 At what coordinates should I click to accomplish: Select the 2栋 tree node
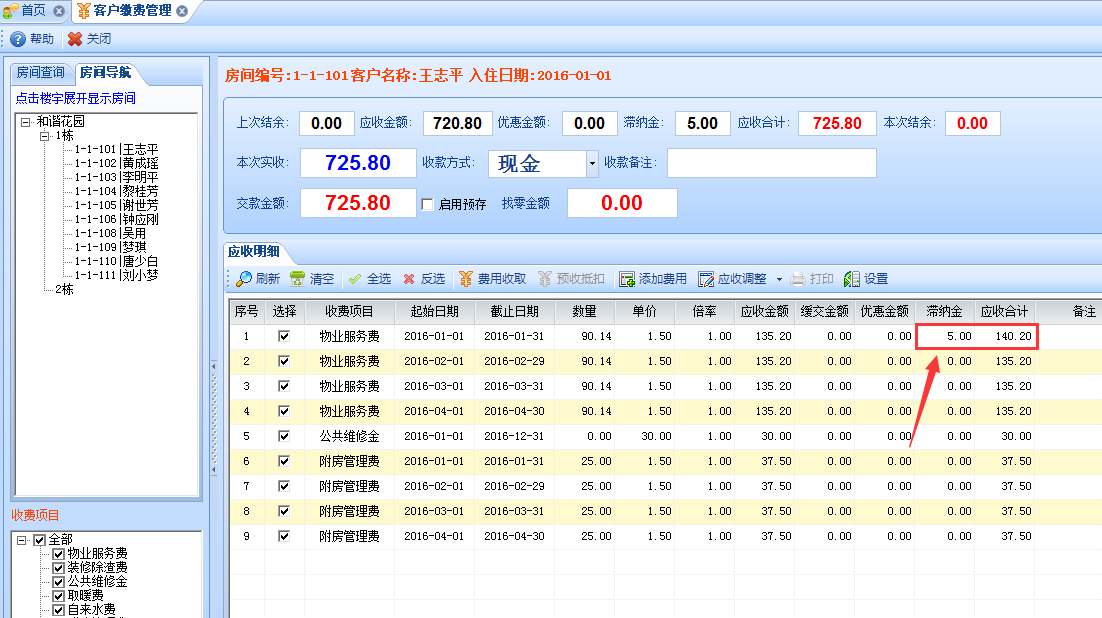(64, 289)
